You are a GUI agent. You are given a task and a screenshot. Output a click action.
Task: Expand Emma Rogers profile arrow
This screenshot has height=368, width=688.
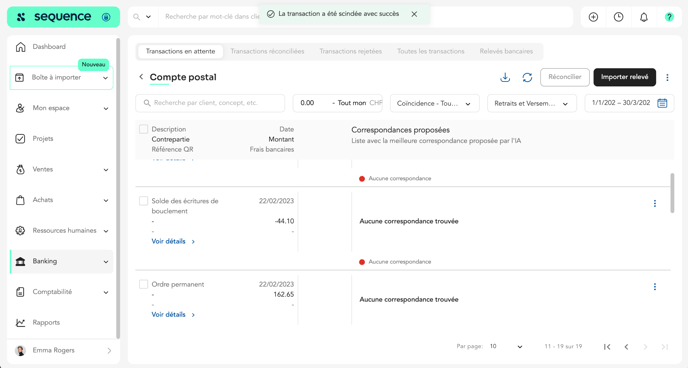coord(109,350)
